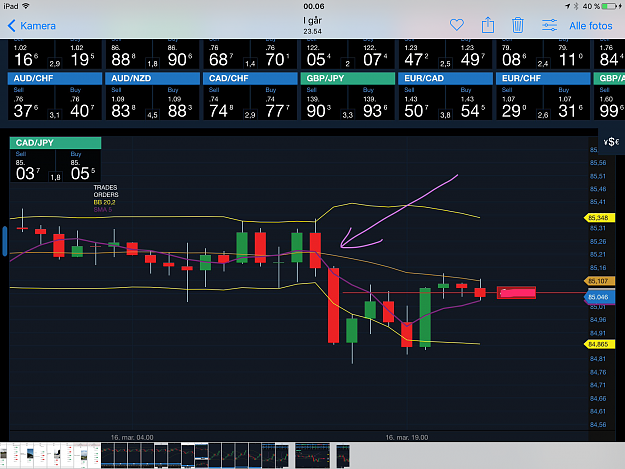Screen dimensions: 625x469
Task: Tap the EUR/CHF Sell price 1.07 29
Action: click(515, 107)
